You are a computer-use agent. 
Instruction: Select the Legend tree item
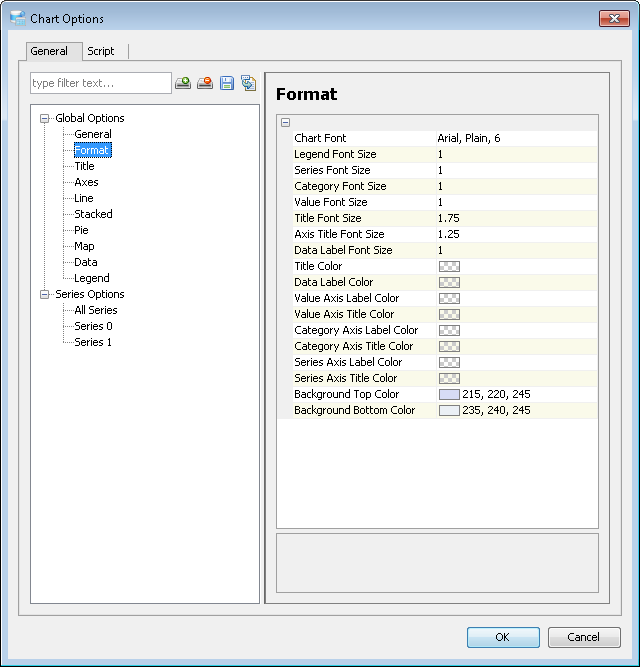tap(91, 278)
